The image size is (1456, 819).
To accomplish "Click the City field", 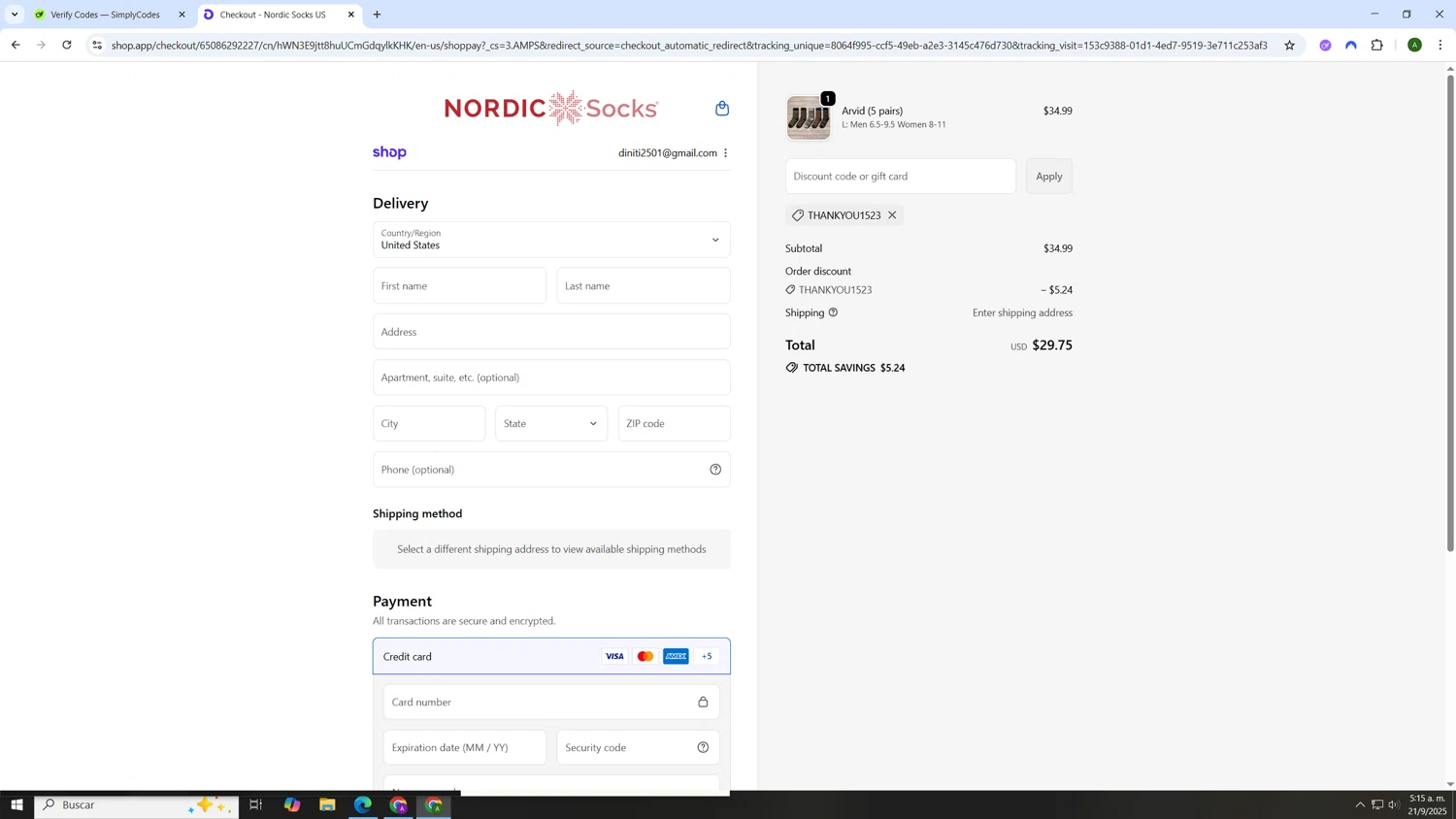I will (429, 423).
